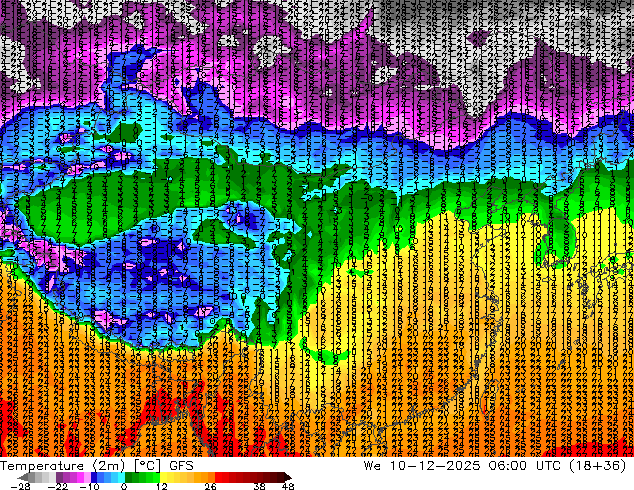
Task: Click the '48' legend value
Action: tap(288, 486)
